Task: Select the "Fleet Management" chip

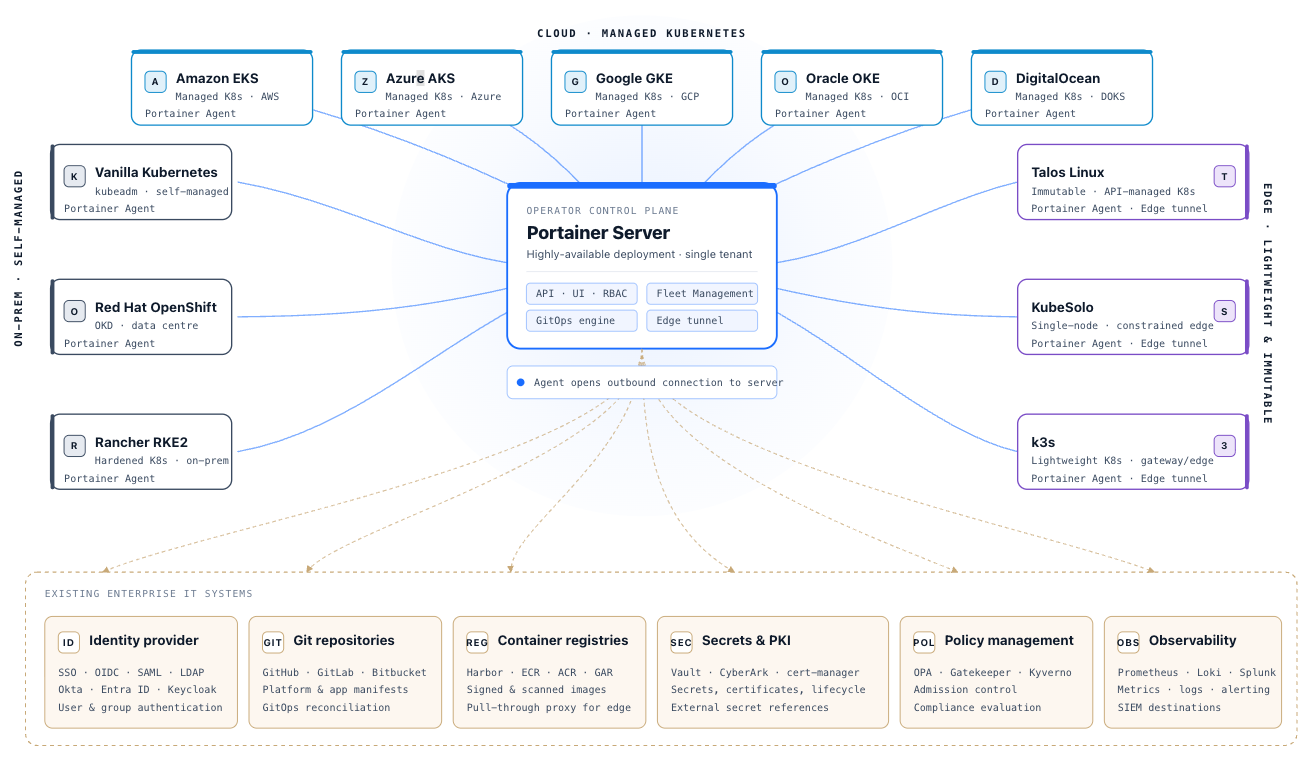Action: (x=702, y=294)
